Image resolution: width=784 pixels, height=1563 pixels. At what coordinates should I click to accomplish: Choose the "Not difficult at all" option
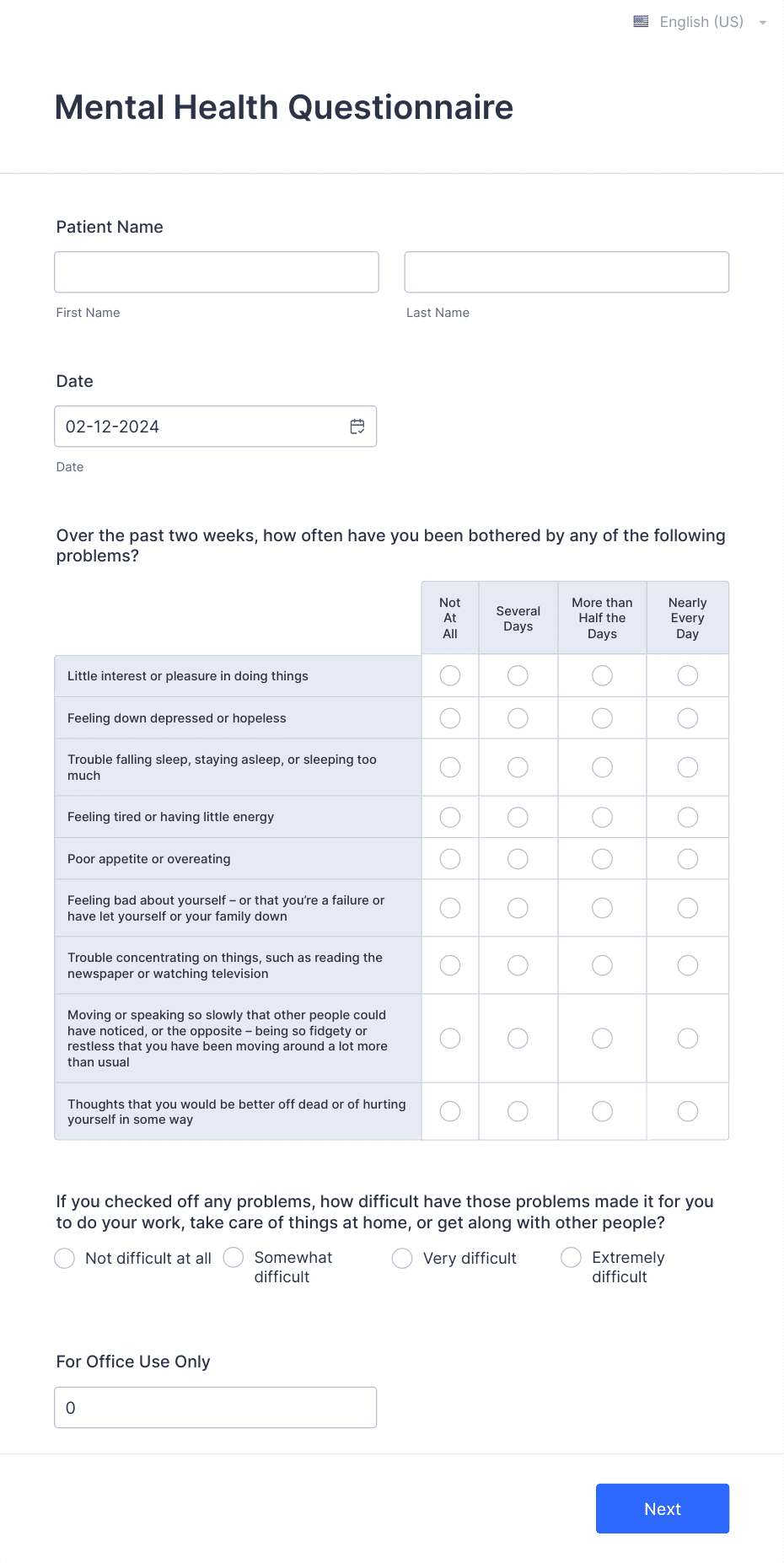tap(64, 1258)
